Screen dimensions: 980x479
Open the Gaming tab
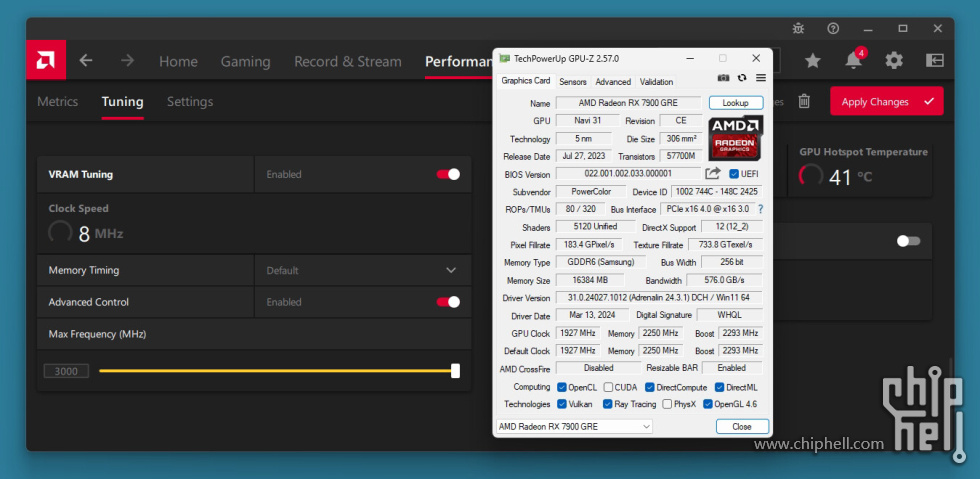246,61
